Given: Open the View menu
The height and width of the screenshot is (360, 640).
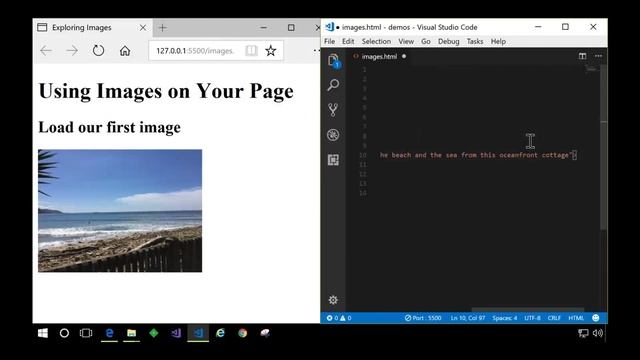Looking at the screenshot, I should [406, 42].
